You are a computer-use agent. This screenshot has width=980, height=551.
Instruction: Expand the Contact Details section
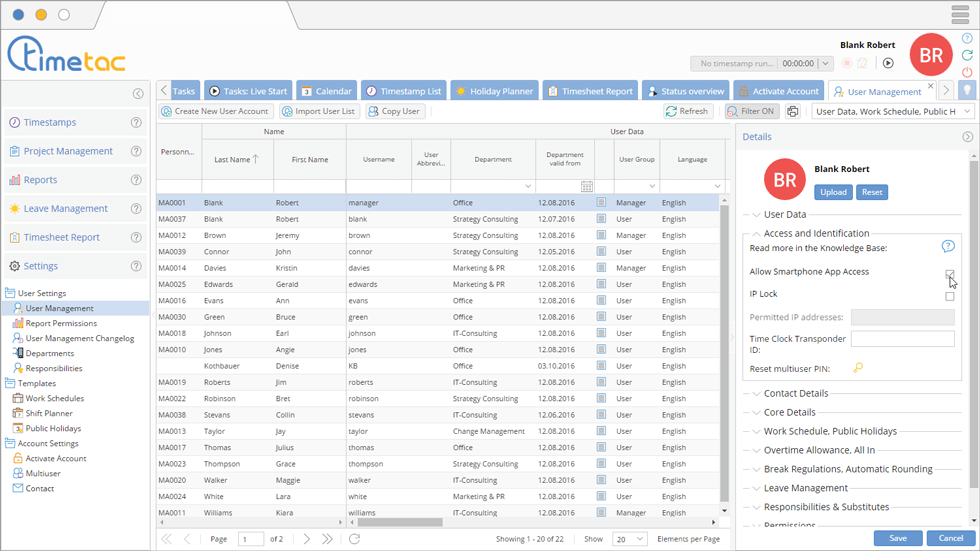coord(795,394)
